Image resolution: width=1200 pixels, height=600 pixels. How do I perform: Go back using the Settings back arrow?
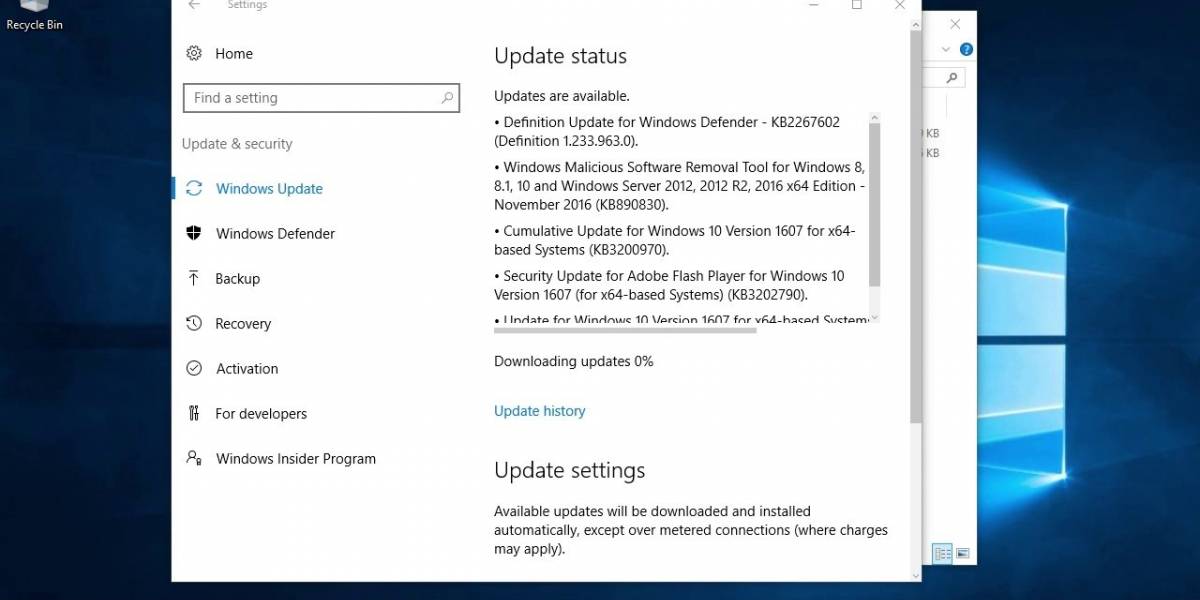coord(194,5)
